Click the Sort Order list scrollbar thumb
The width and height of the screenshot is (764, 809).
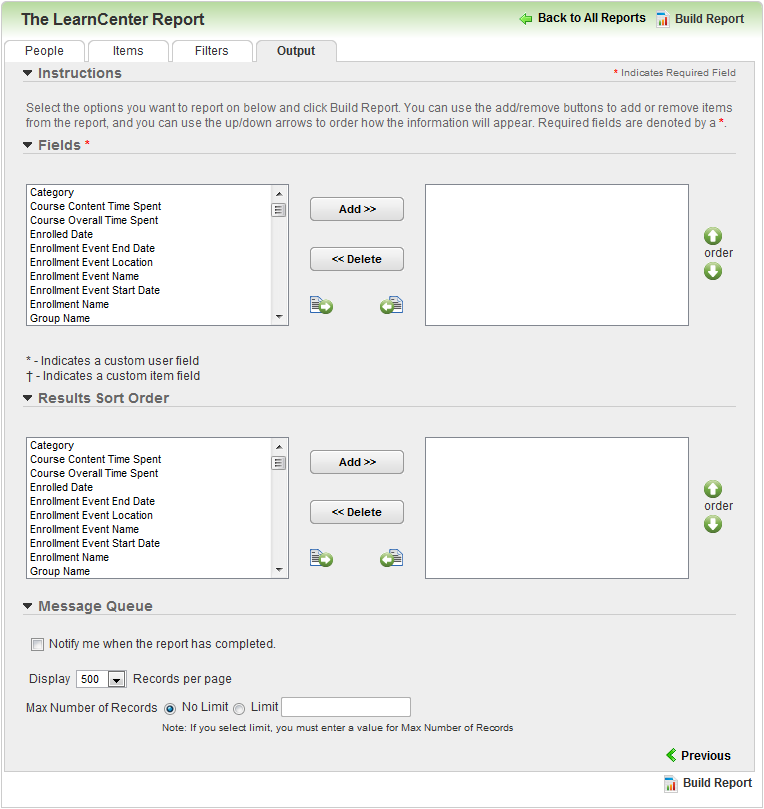coord(279,463)
